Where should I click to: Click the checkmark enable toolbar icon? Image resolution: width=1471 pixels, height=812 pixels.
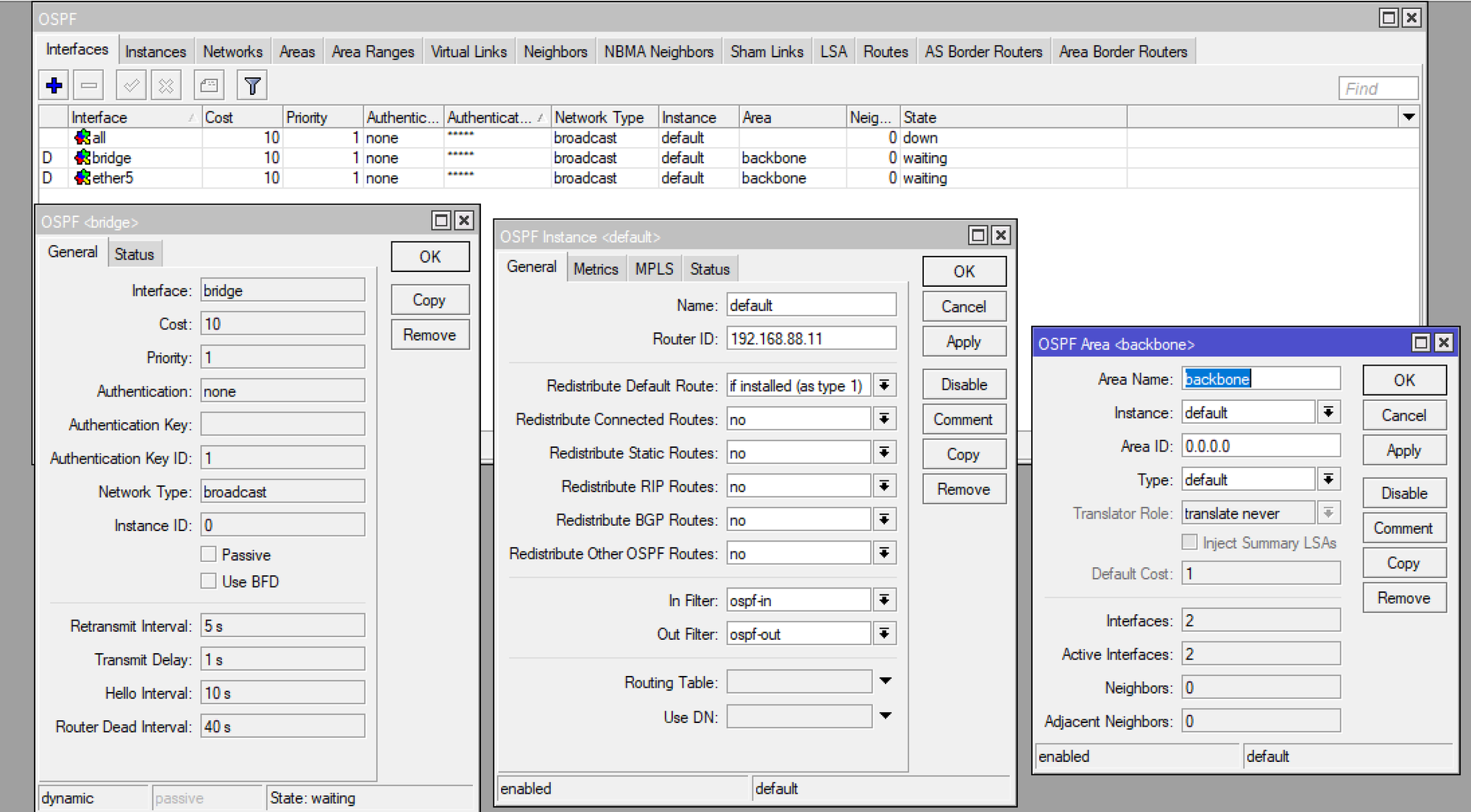(132, 86)
